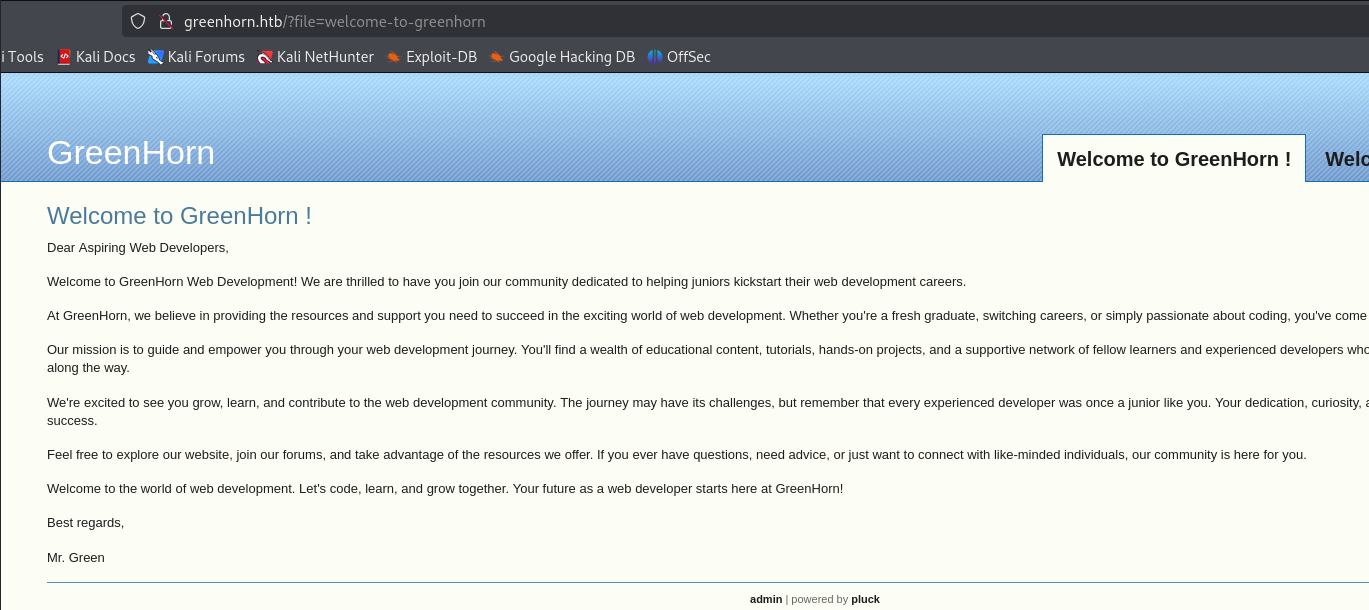Click the Google Hacking DB bookmark icon
The width and height of the screenshot is (1369, 610).
pos(497,57)
